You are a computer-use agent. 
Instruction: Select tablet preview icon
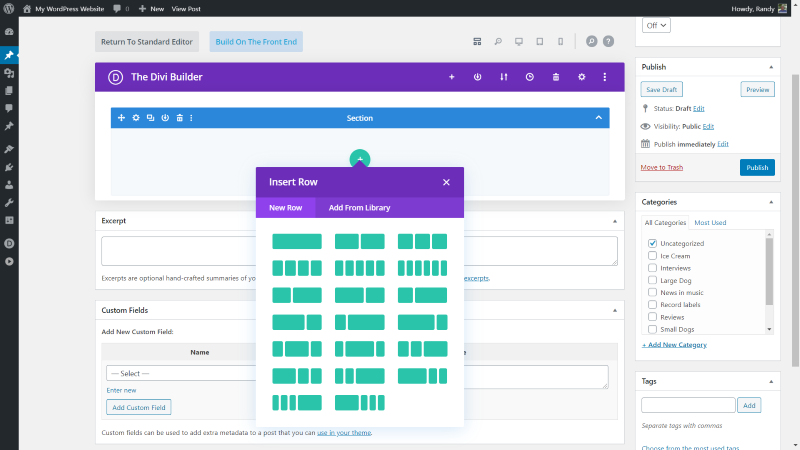click(540, 41)
